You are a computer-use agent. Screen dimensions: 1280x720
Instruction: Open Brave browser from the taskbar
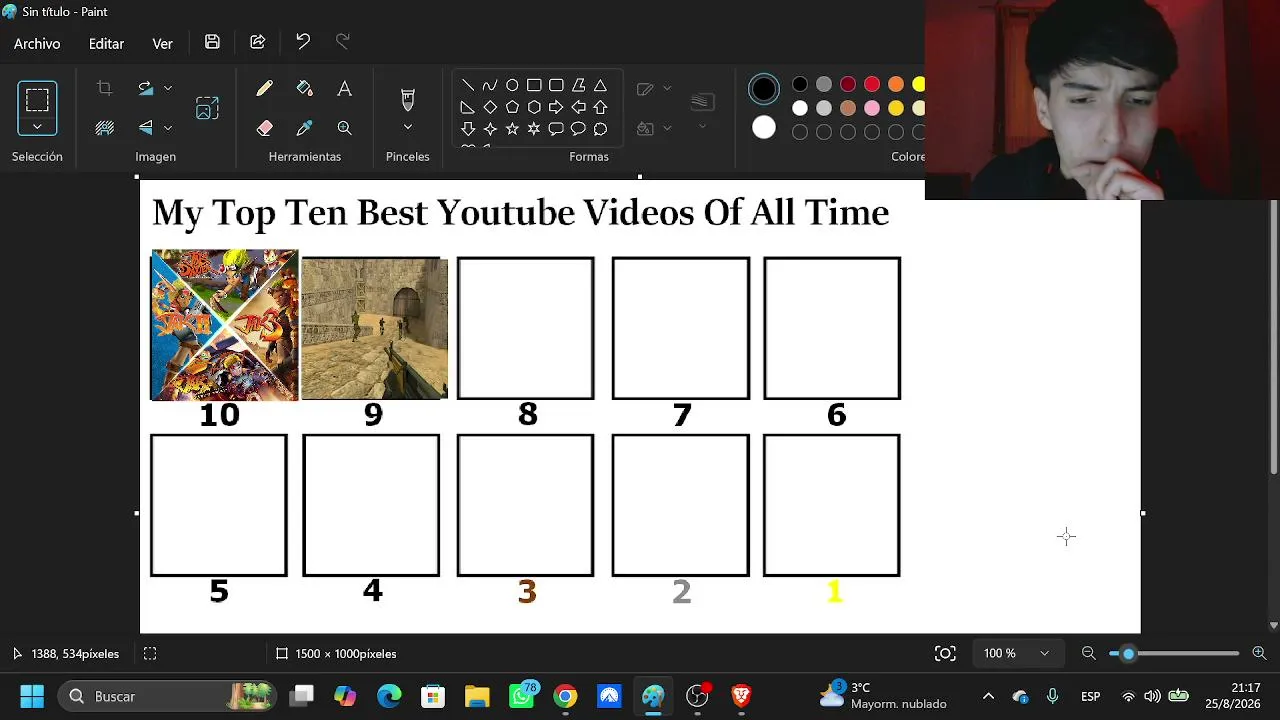point(741,696)
